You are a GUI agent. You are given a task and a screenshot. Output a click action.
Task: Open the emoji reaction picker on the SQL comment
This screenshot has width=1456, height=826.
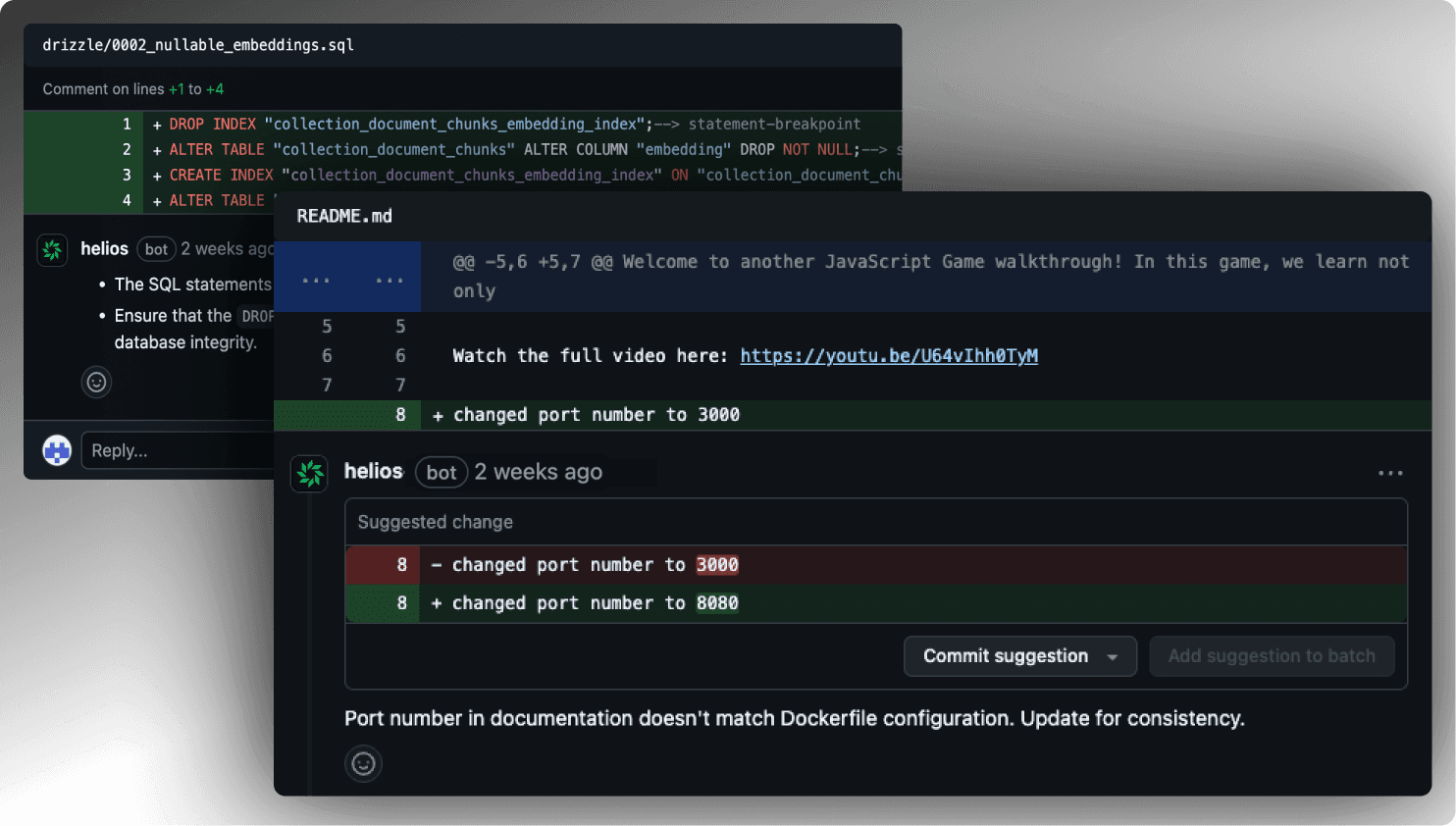[96, 382]
